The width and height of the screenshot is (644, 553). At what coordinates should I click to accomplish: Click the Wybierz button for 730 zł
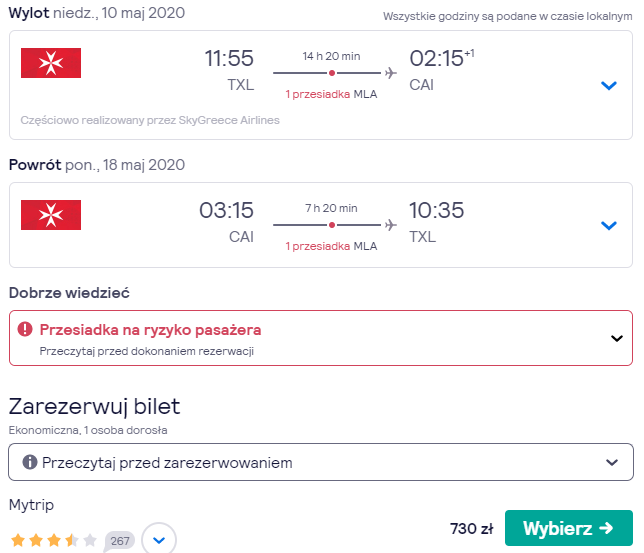(x=568, y=528)
